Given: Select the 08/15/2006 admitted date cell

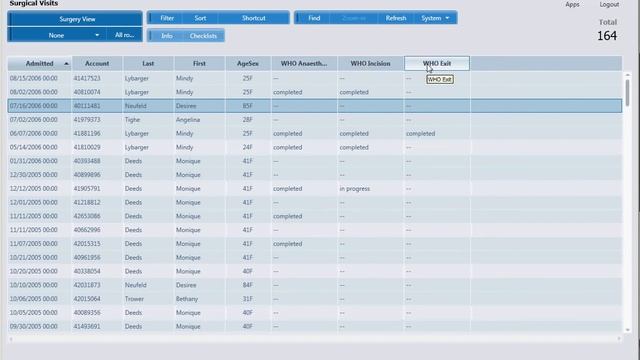Looking at the screenshot, I should 40,78.
